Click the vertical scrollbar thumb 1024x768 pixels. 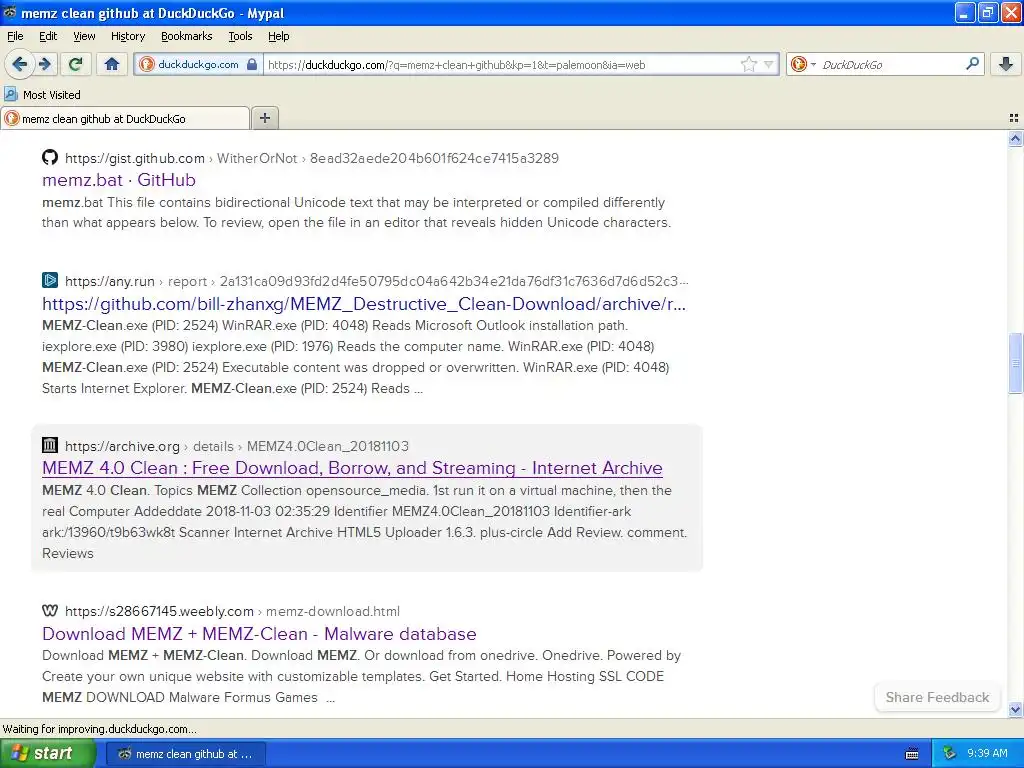click(x=1015, y=363)
